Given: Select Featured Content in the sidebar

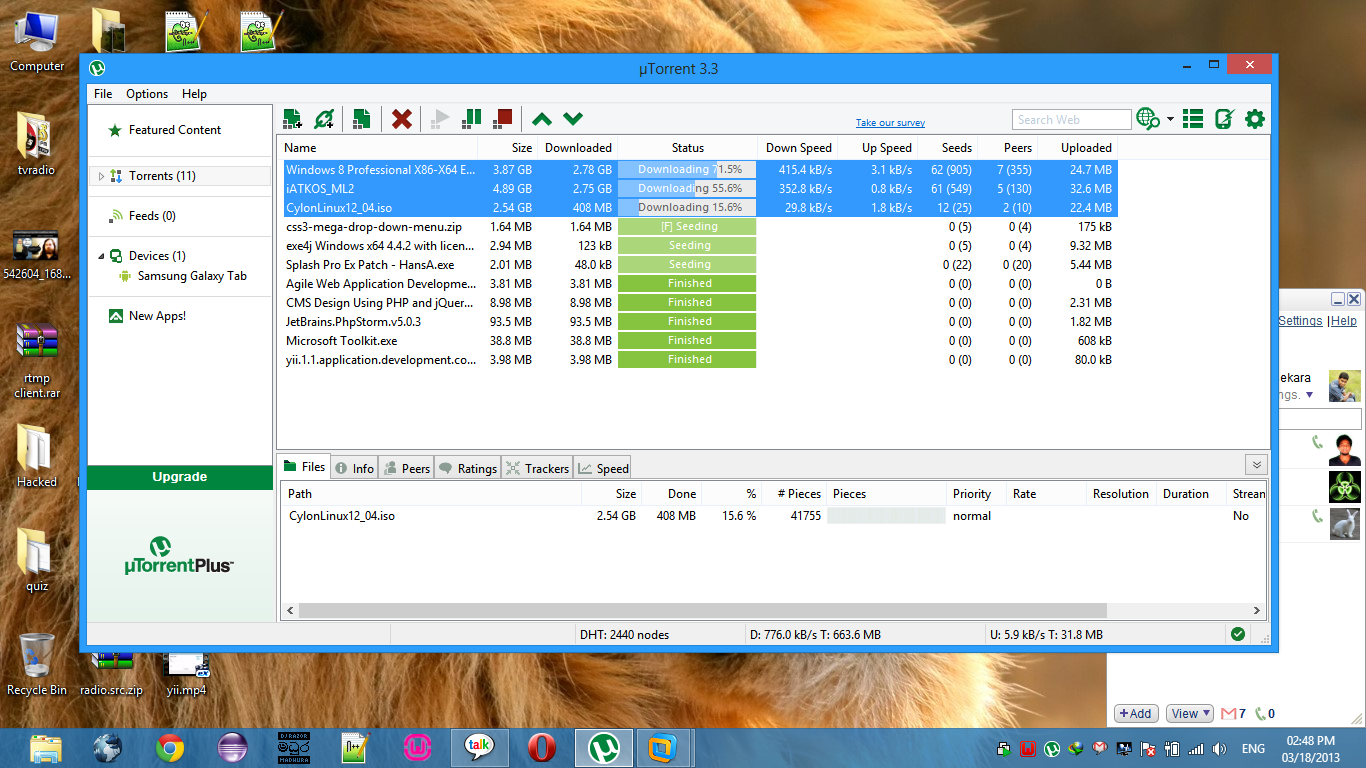Looking at the screenshot, I should click(175, 130).
